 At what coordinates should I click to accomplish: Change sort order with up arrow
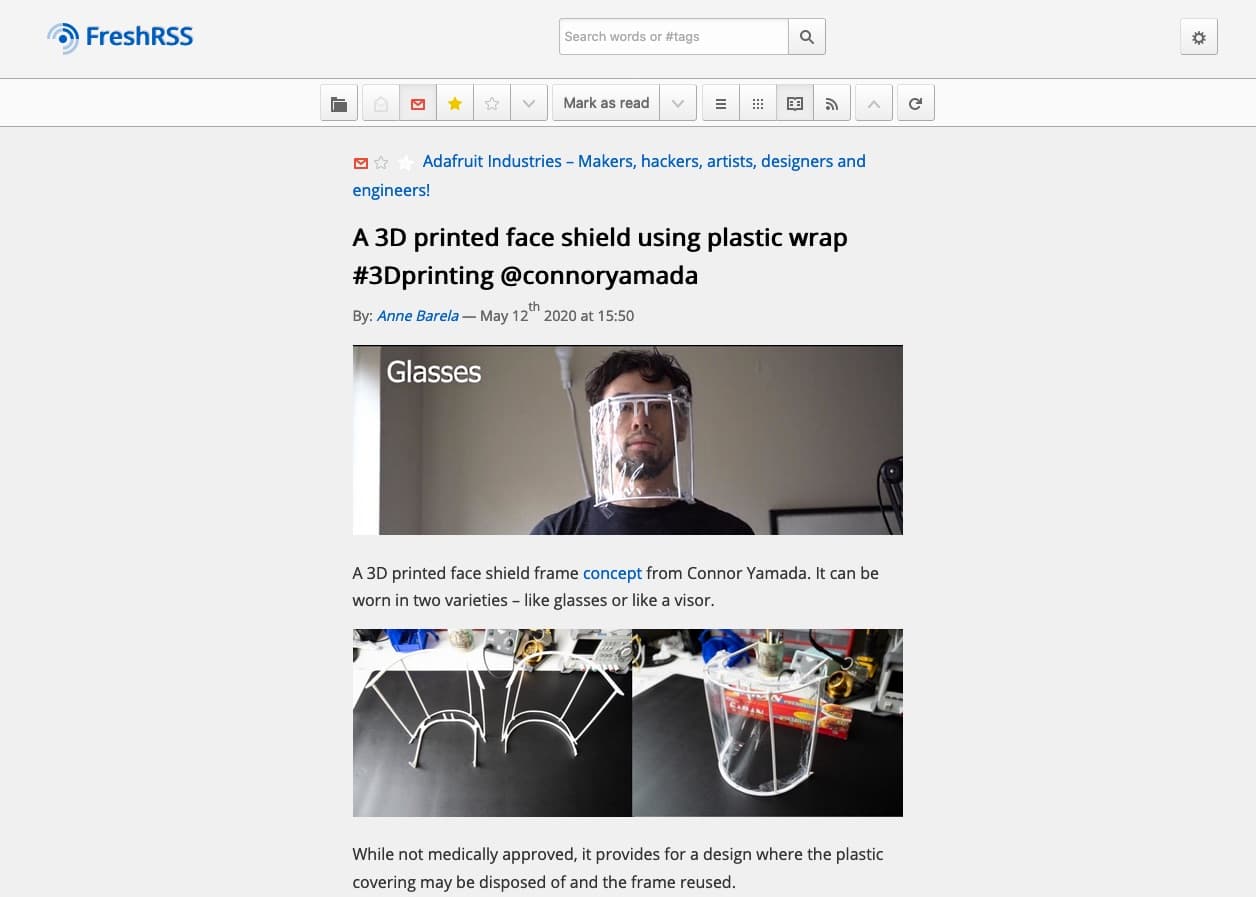click(873, 103)
